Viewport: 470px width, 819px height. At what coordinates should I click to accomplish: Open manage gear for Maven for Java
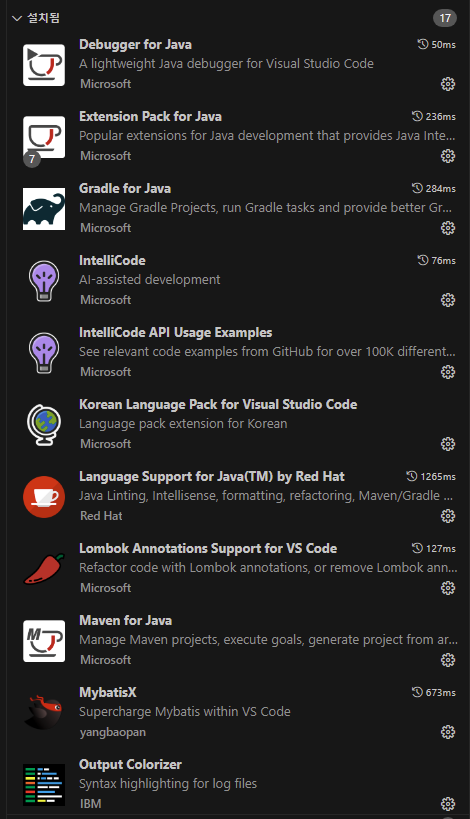tap(448, 660)
